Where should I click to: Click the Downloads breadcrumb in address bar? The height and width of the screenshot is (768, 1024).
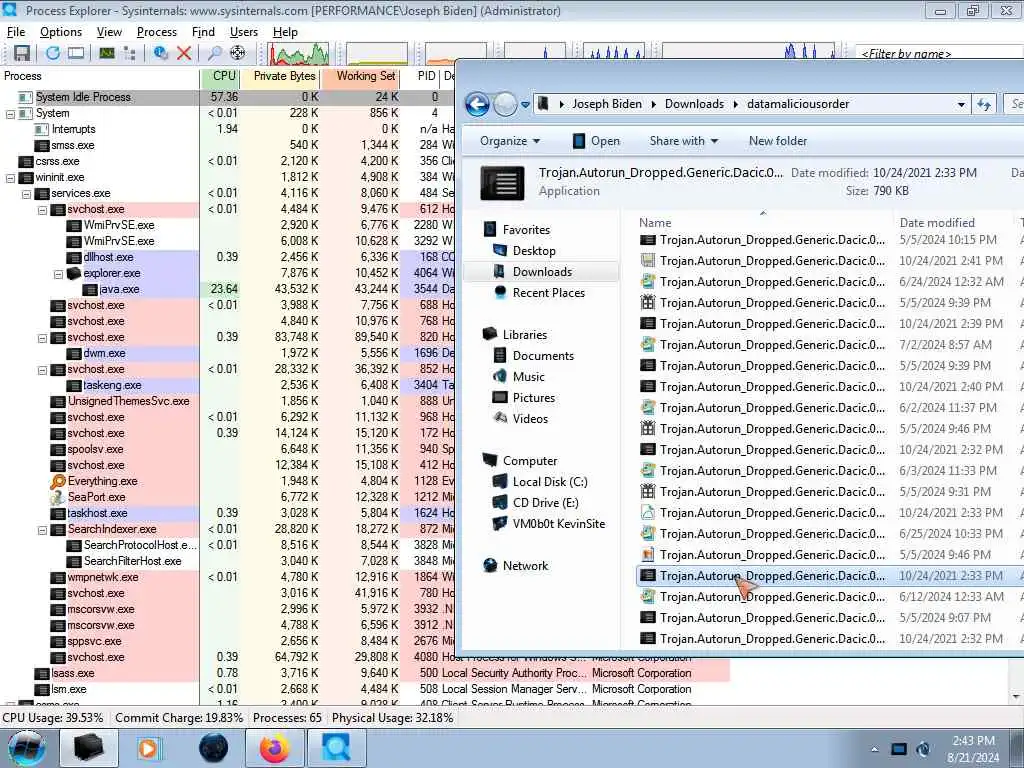(x=694, y=104)
